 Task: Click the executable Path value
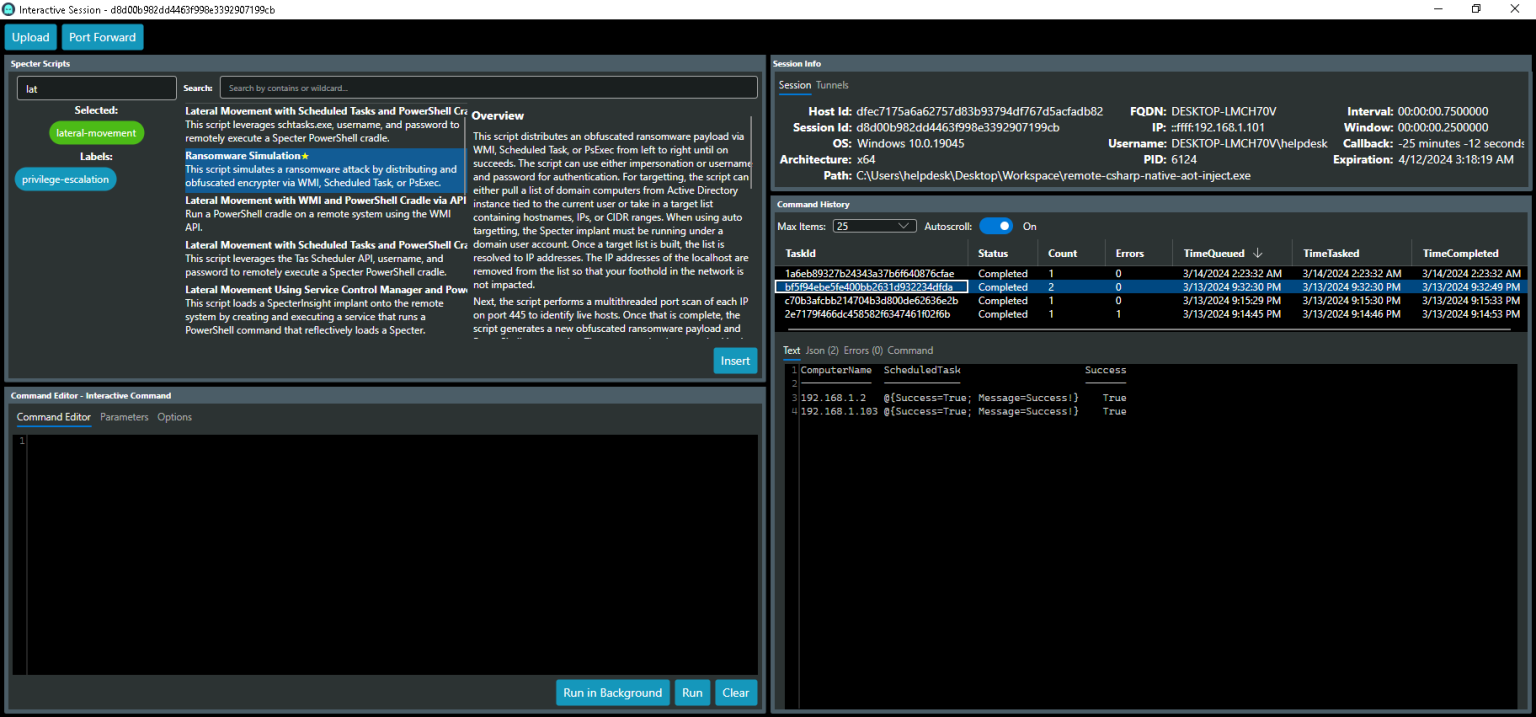pyautogui.click(x=1053, y=175)
